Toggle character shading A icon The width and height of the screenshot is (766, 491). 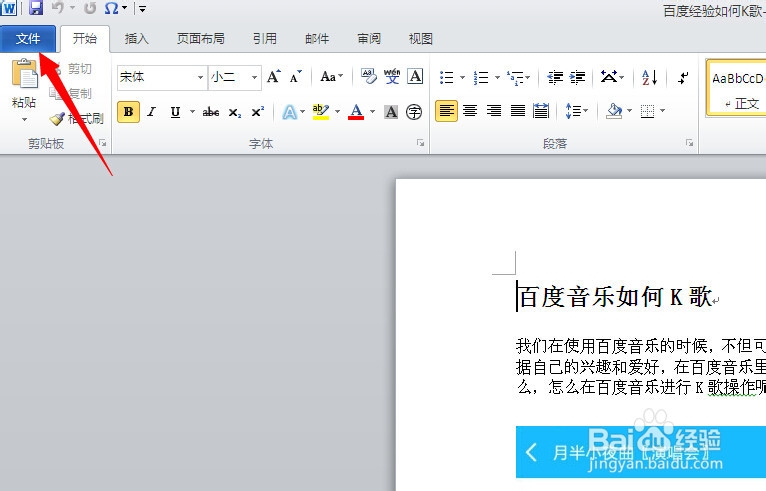391,112
